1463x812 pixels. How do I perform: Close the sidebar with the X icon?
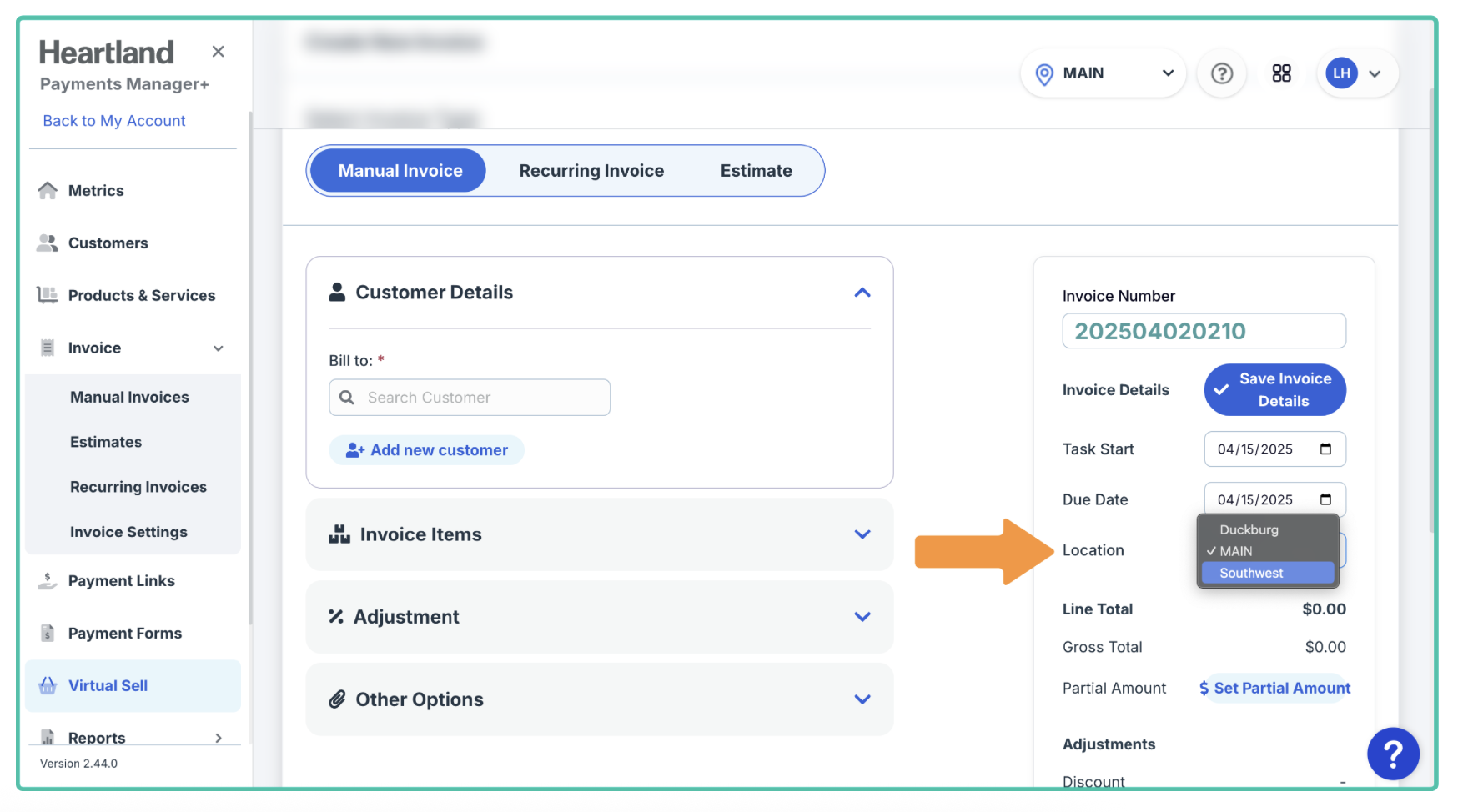[219, 52]
